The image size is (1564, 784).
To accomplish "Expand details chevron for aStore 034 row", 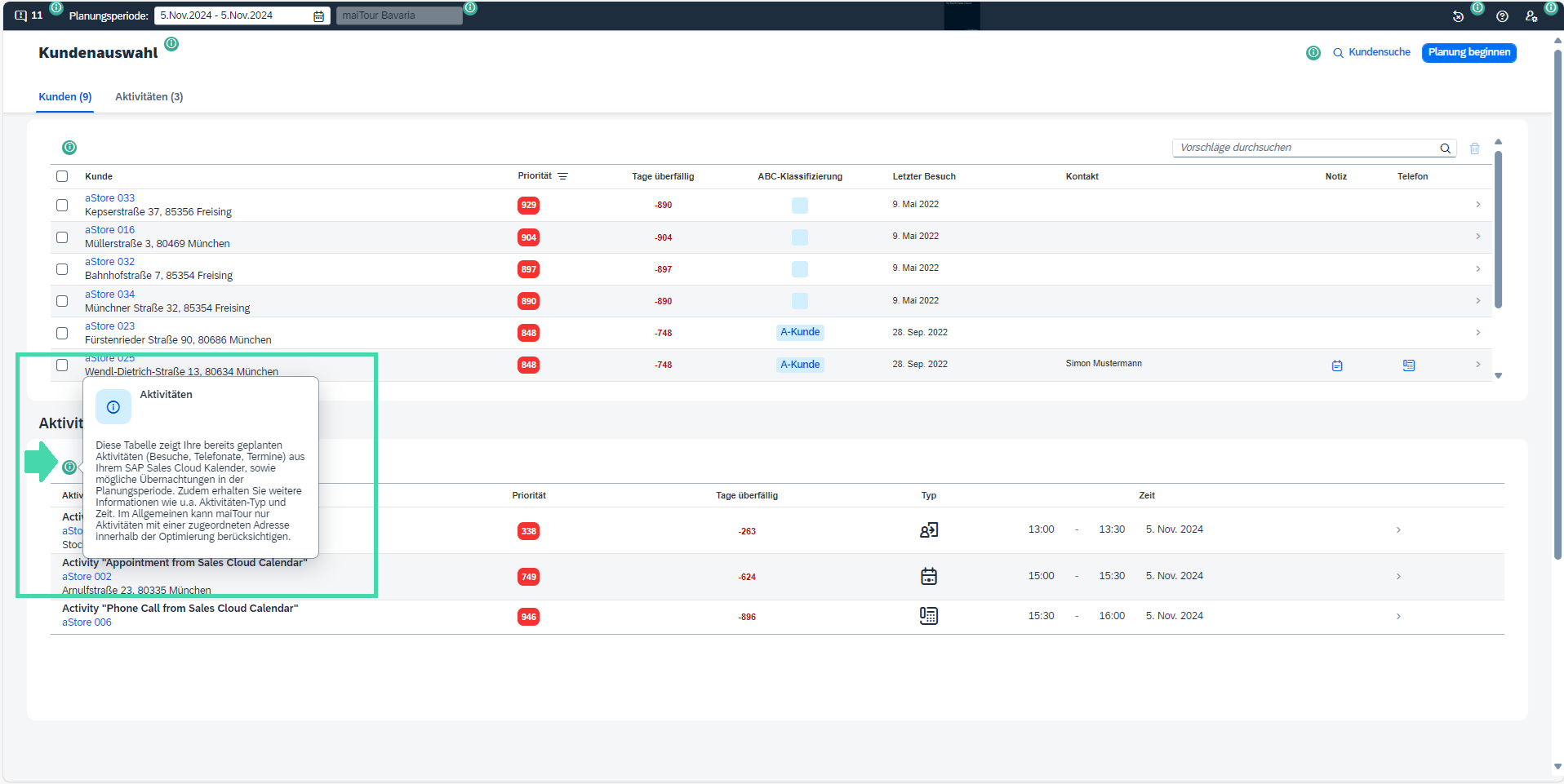I will 1478,300.
